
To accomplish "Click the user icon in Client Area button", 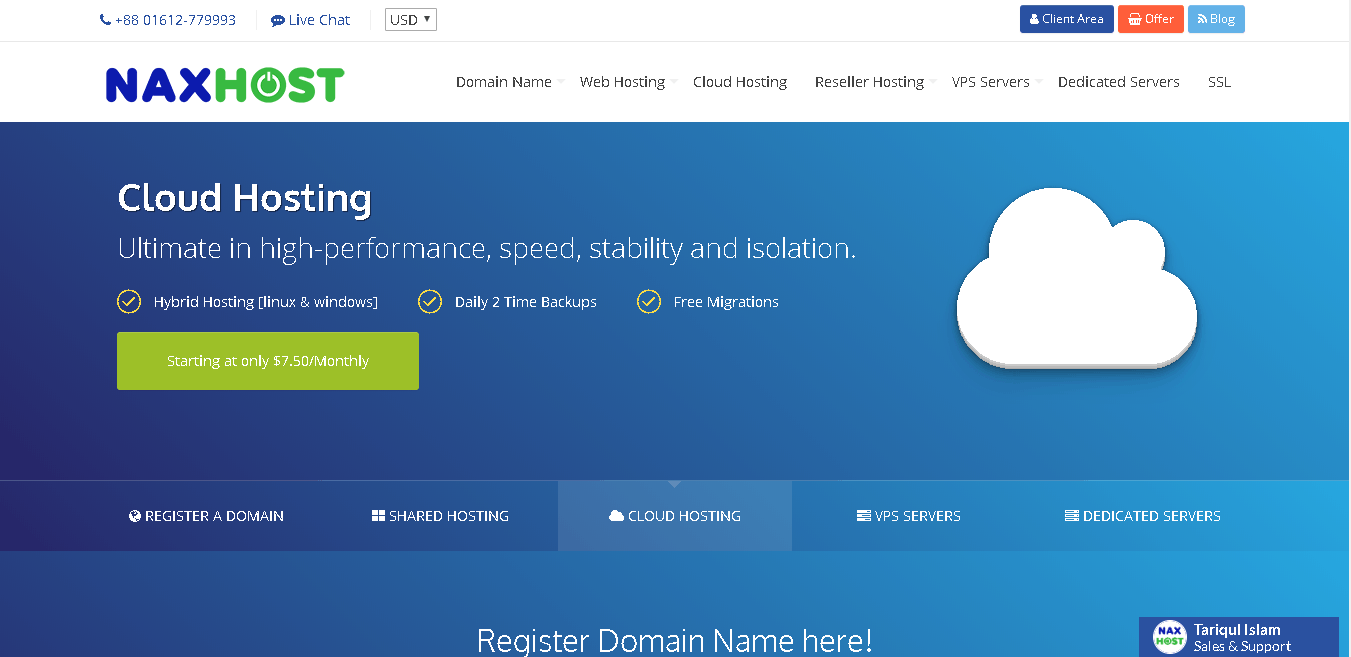I will click(x=1034, y=19).
